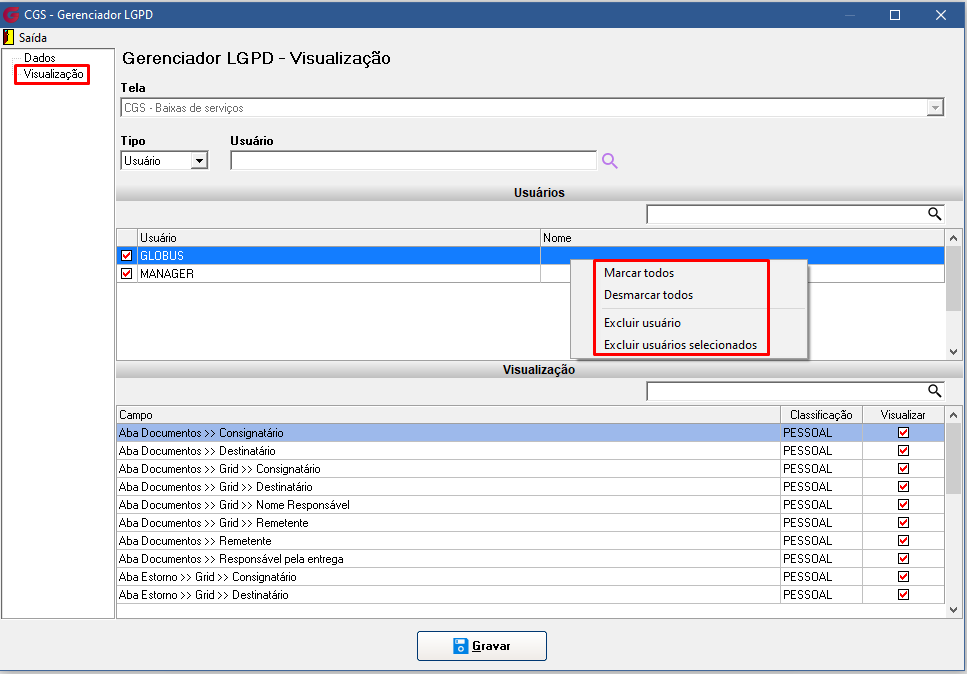Select row Aba Documentos >> Consignatário

530,433
